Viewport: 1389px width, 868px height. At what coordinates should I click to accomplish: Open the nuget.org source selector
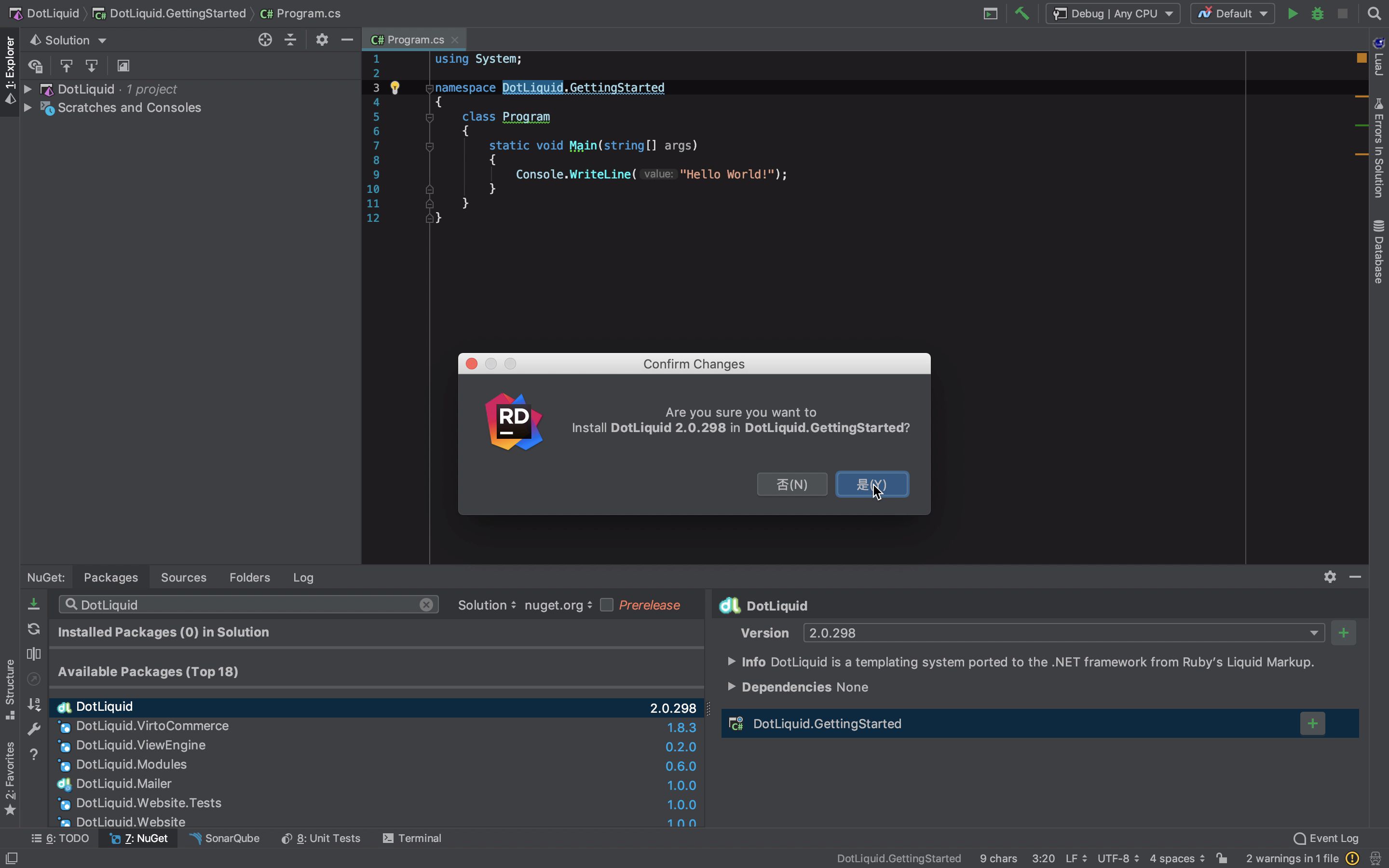tap(558, 605)
